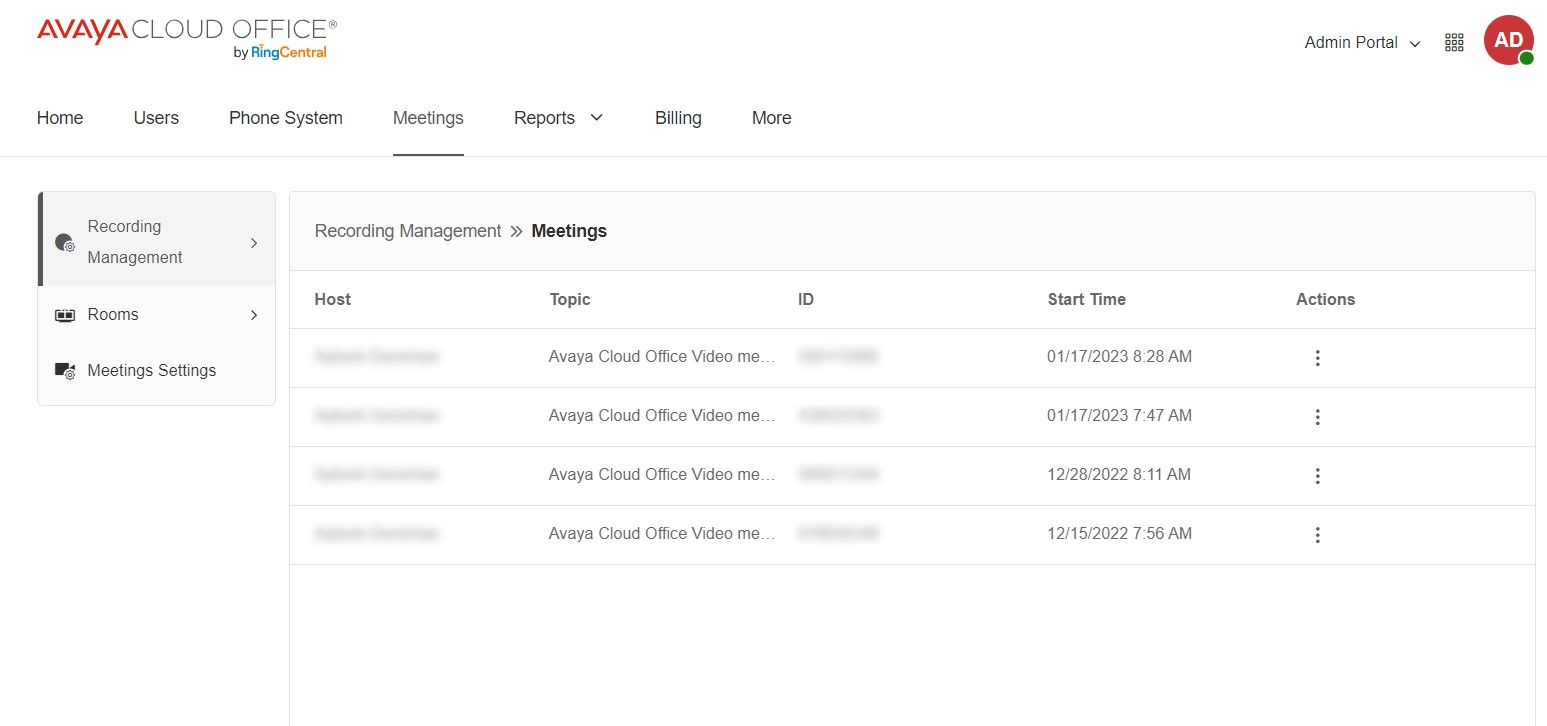1547x726 pixels.
Task: Switch to the Users tab
Action: coord(156,118)
